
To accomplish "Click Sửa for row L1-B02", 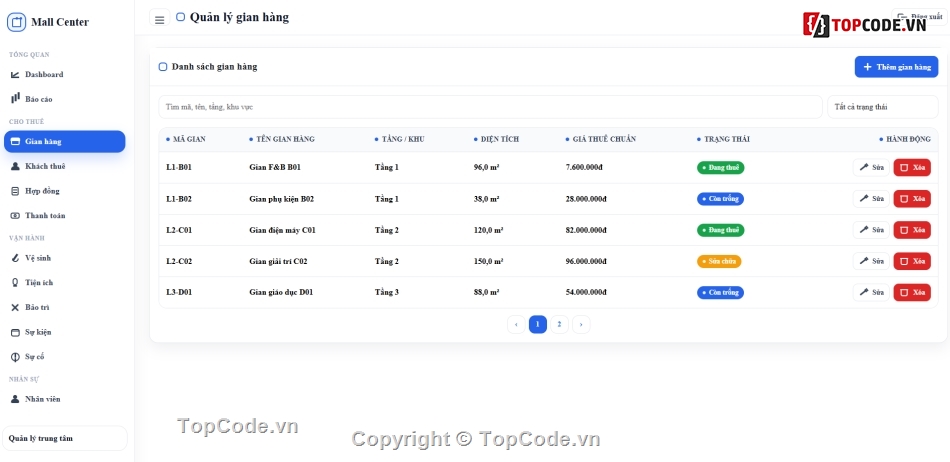I will (x=871, y=199).
